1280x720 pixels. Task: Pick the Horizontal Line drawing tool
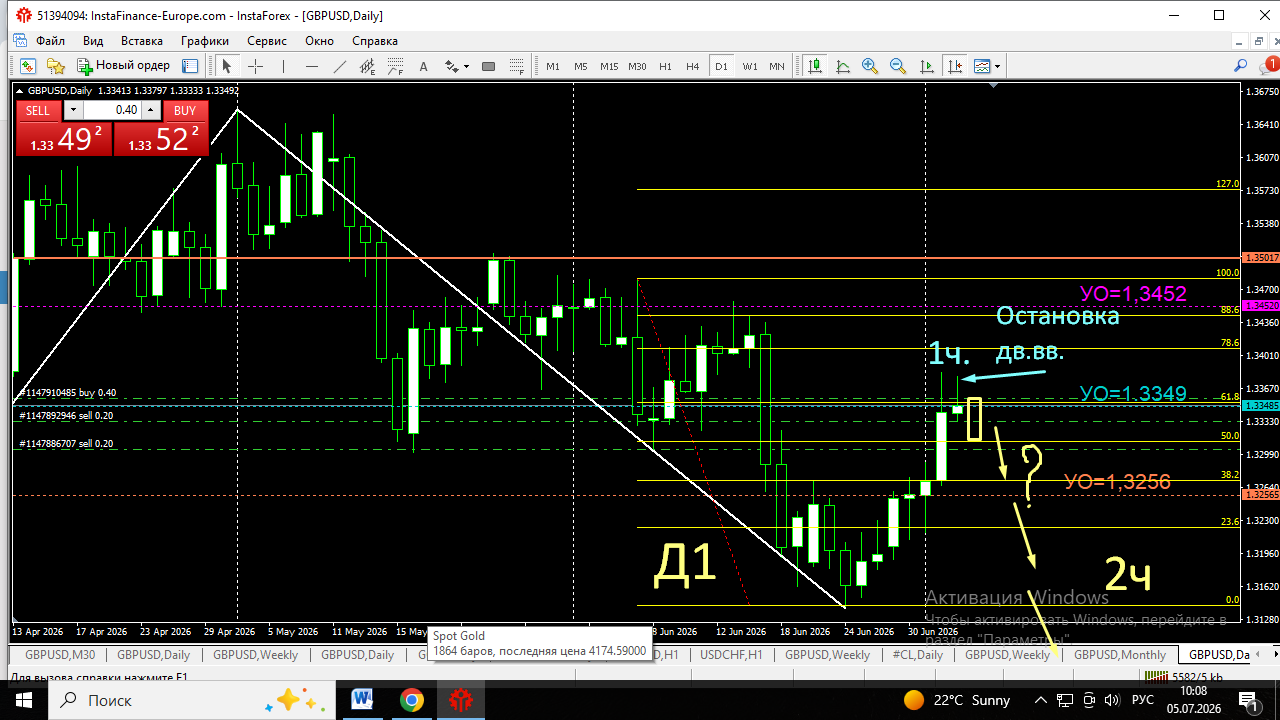point(312,66)
